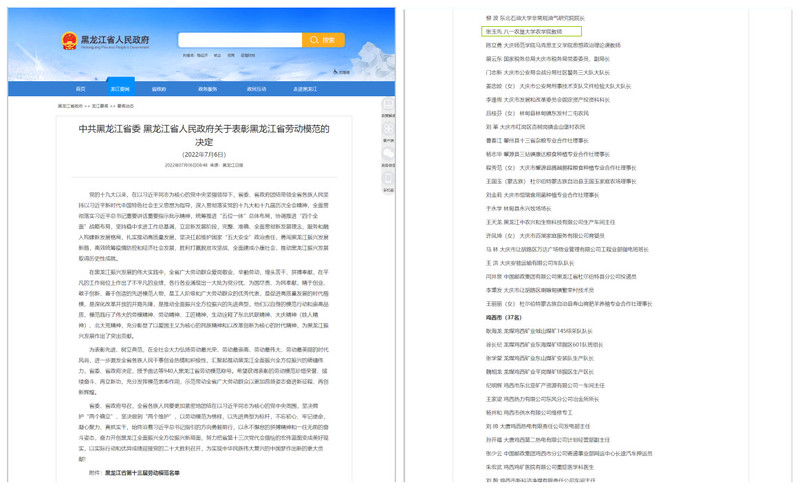Click the source and publish time line
799x489 pixels.
coord(204,165)
